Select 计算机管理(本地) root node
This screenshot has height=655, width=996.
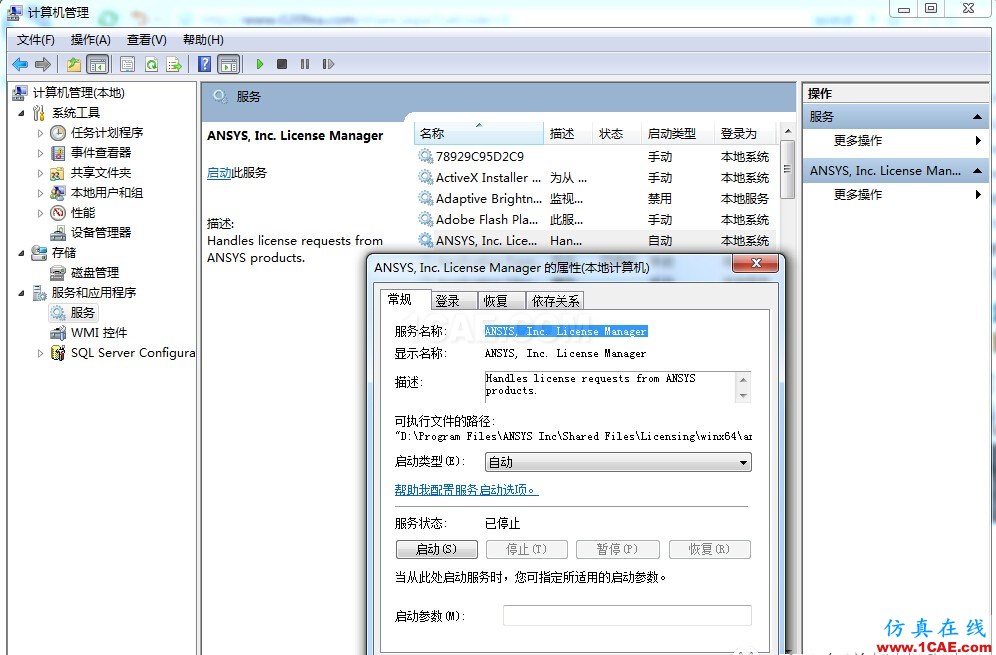[78, 93]
